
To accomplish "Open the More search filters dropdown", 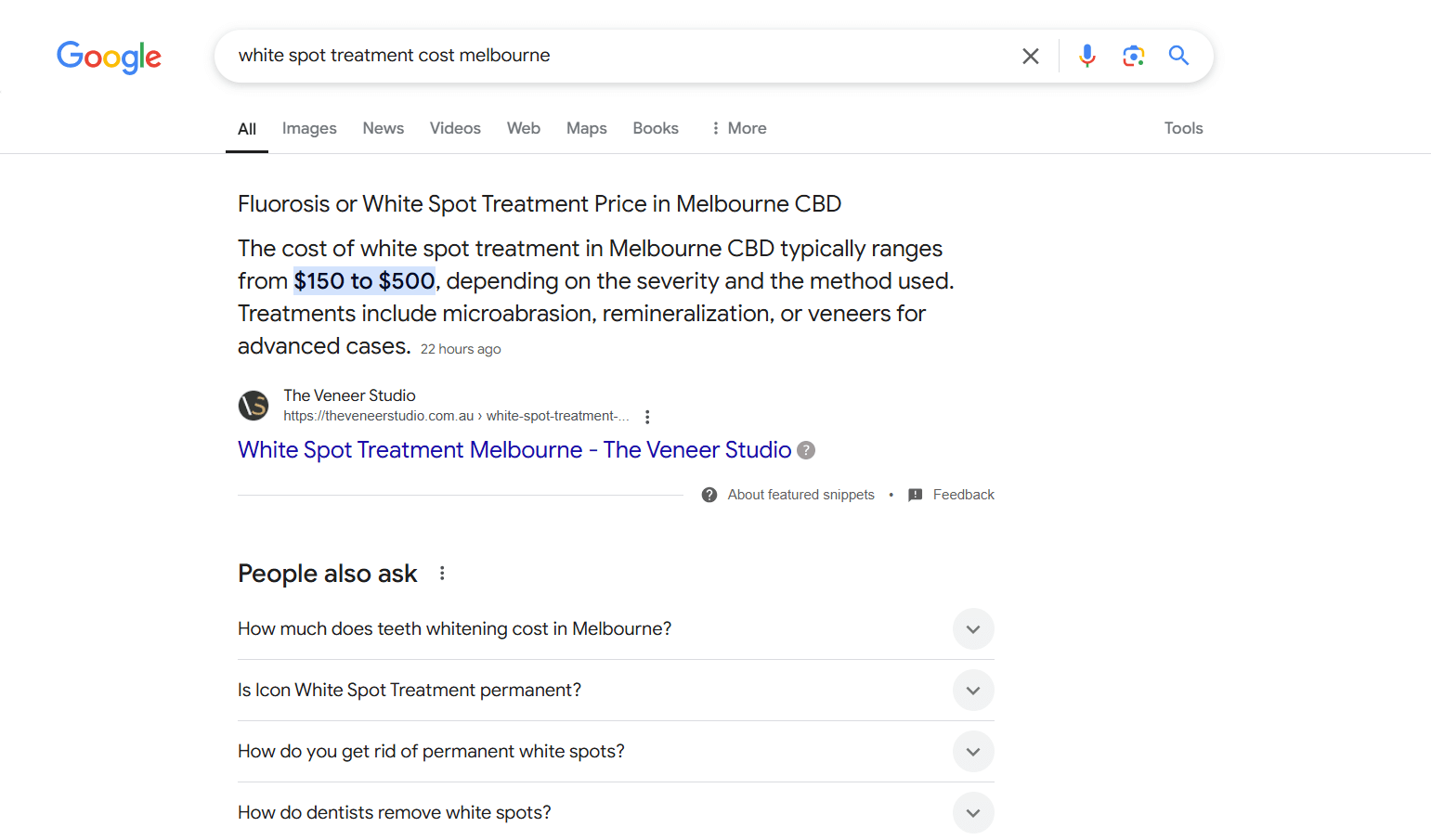I will coord(739,128).
